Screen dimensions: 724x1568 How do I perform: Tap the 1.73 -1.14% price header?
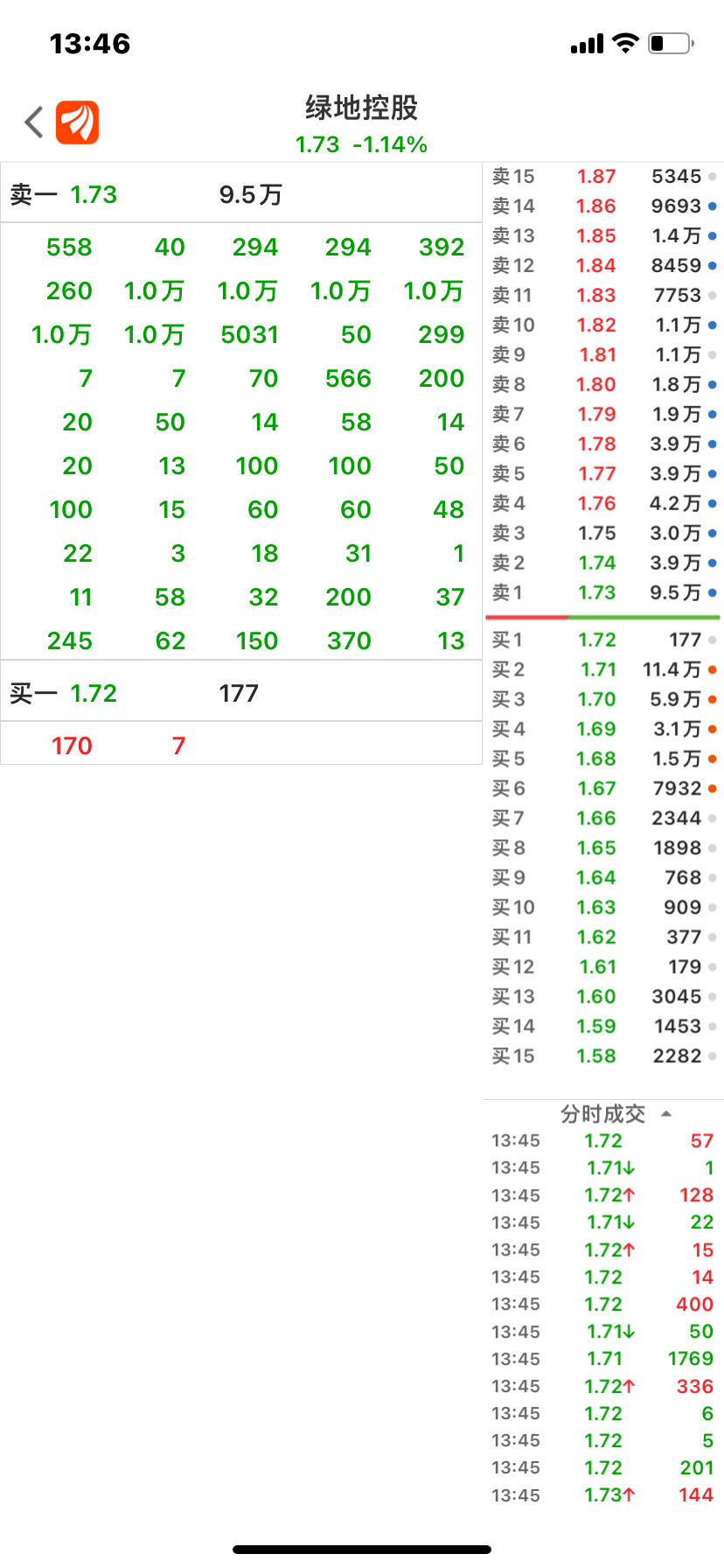pos(361,144)
